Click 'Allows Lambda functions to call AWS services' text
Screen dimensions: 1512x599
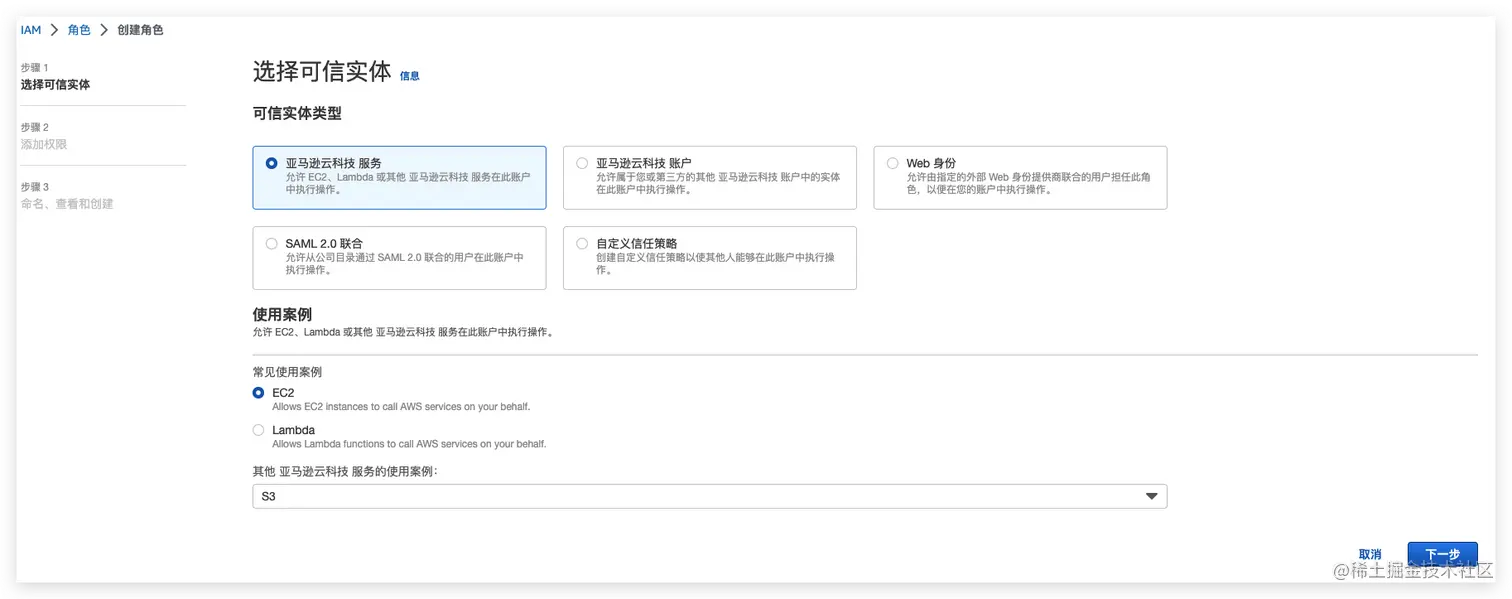pos(409,444)
